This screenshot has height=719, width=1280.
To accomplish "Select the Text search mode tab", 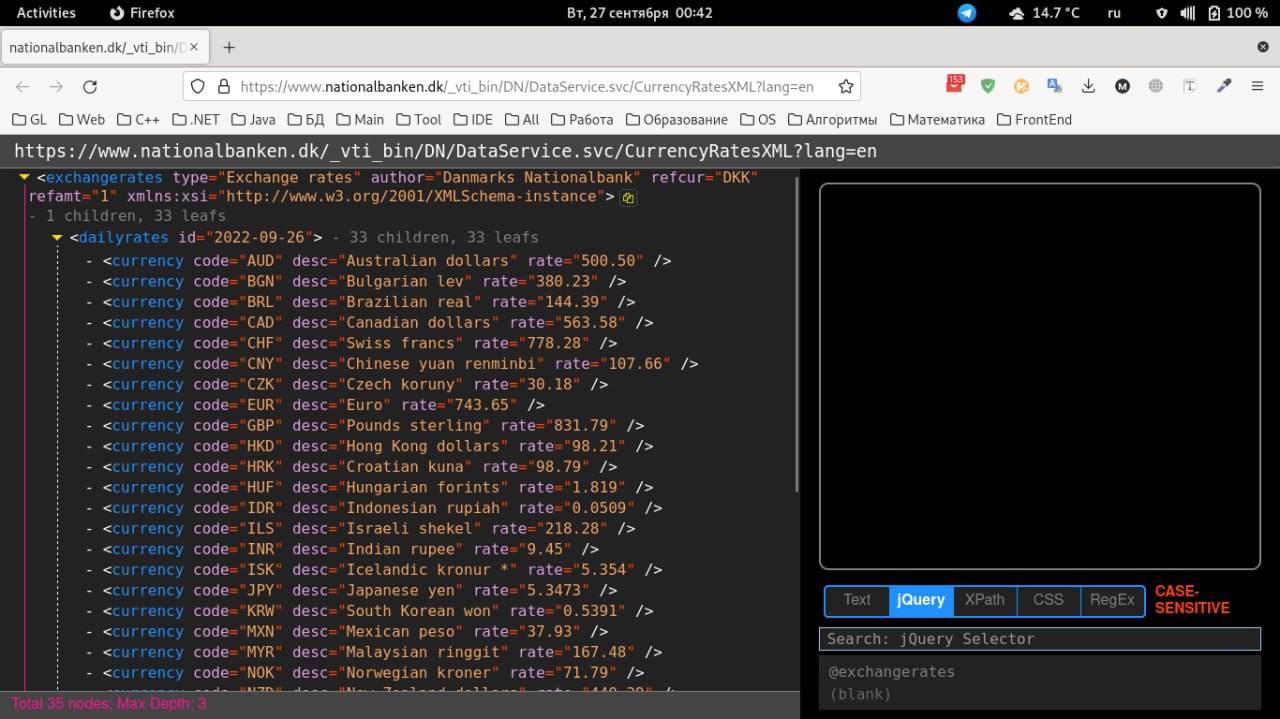I will point(857,600).
